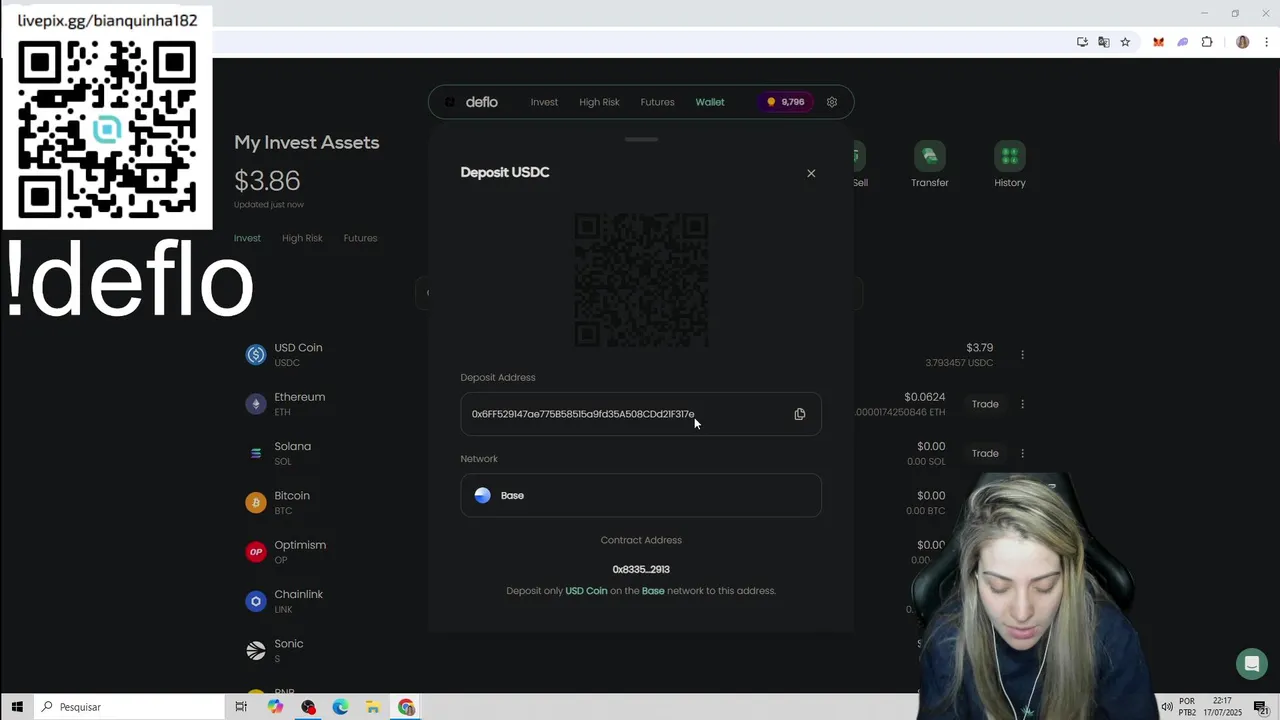
Task: Open deflo settings gear
Action: point(831,102)
